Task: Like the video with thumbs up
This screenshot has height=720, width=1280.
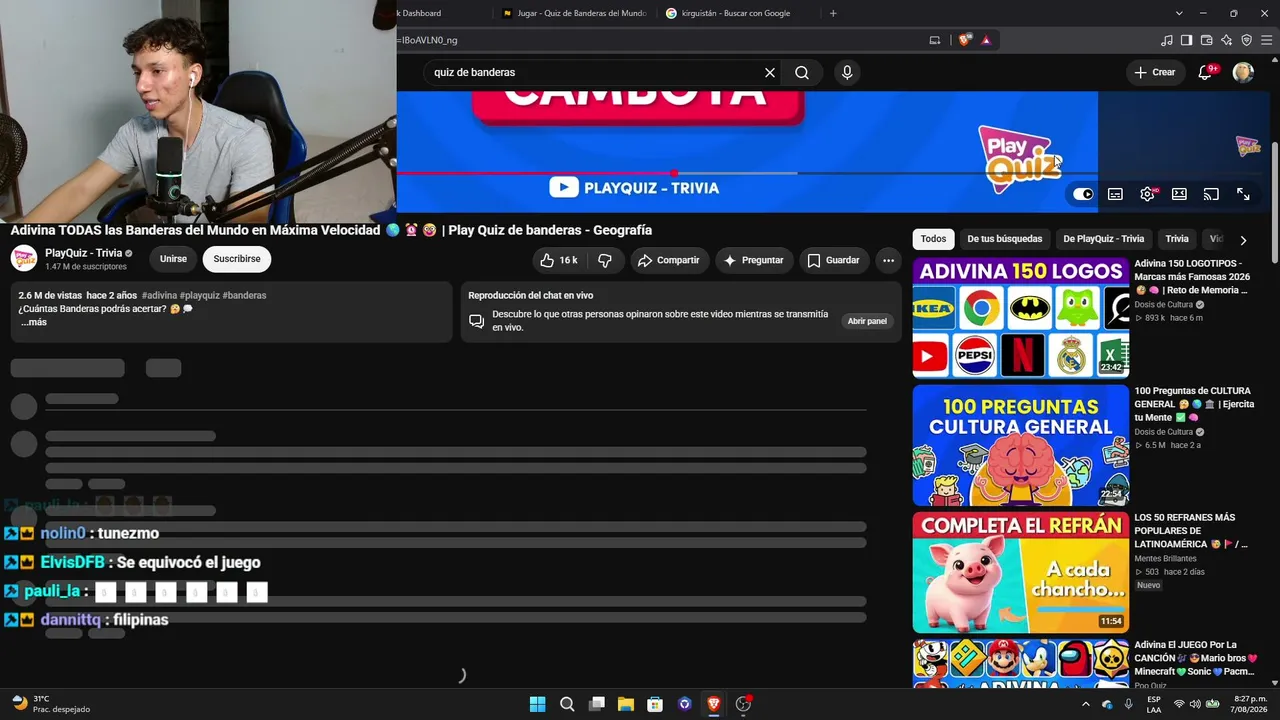Action: click(x=558, y=260)
